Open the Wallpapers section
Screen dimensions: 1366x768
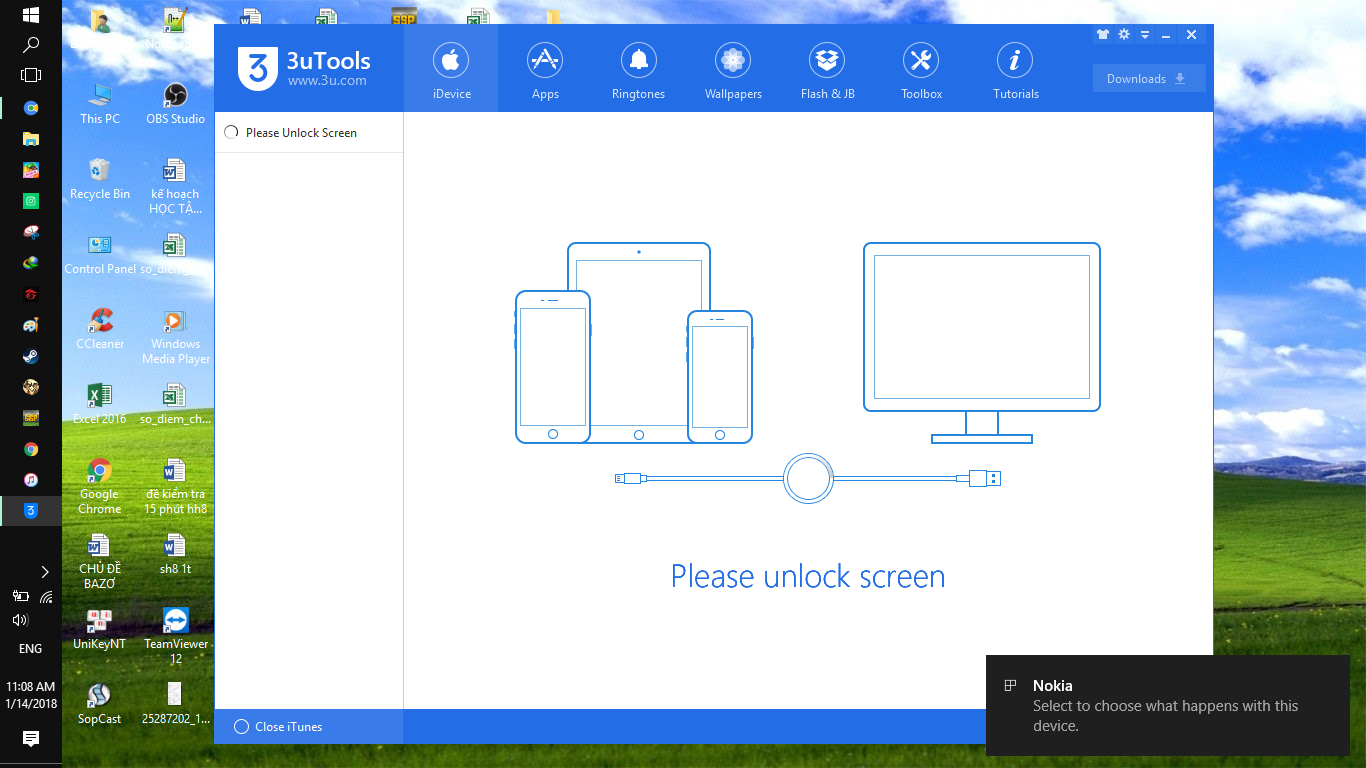point(733,70)
